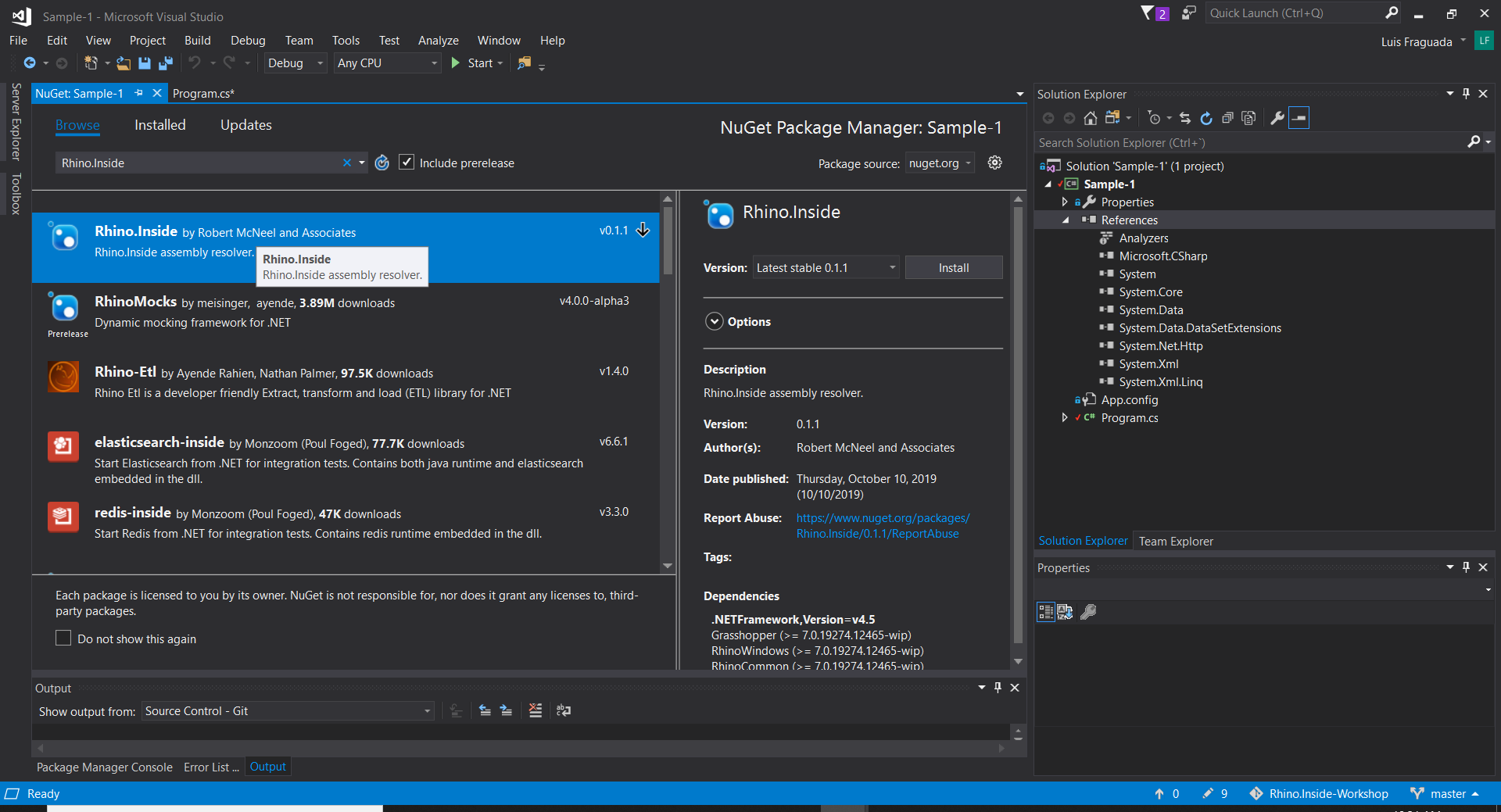Open the Debug configuration dropdown
Image resolution: width=1501 pixels, height=812 pixels.
click(x=296, y=63)
